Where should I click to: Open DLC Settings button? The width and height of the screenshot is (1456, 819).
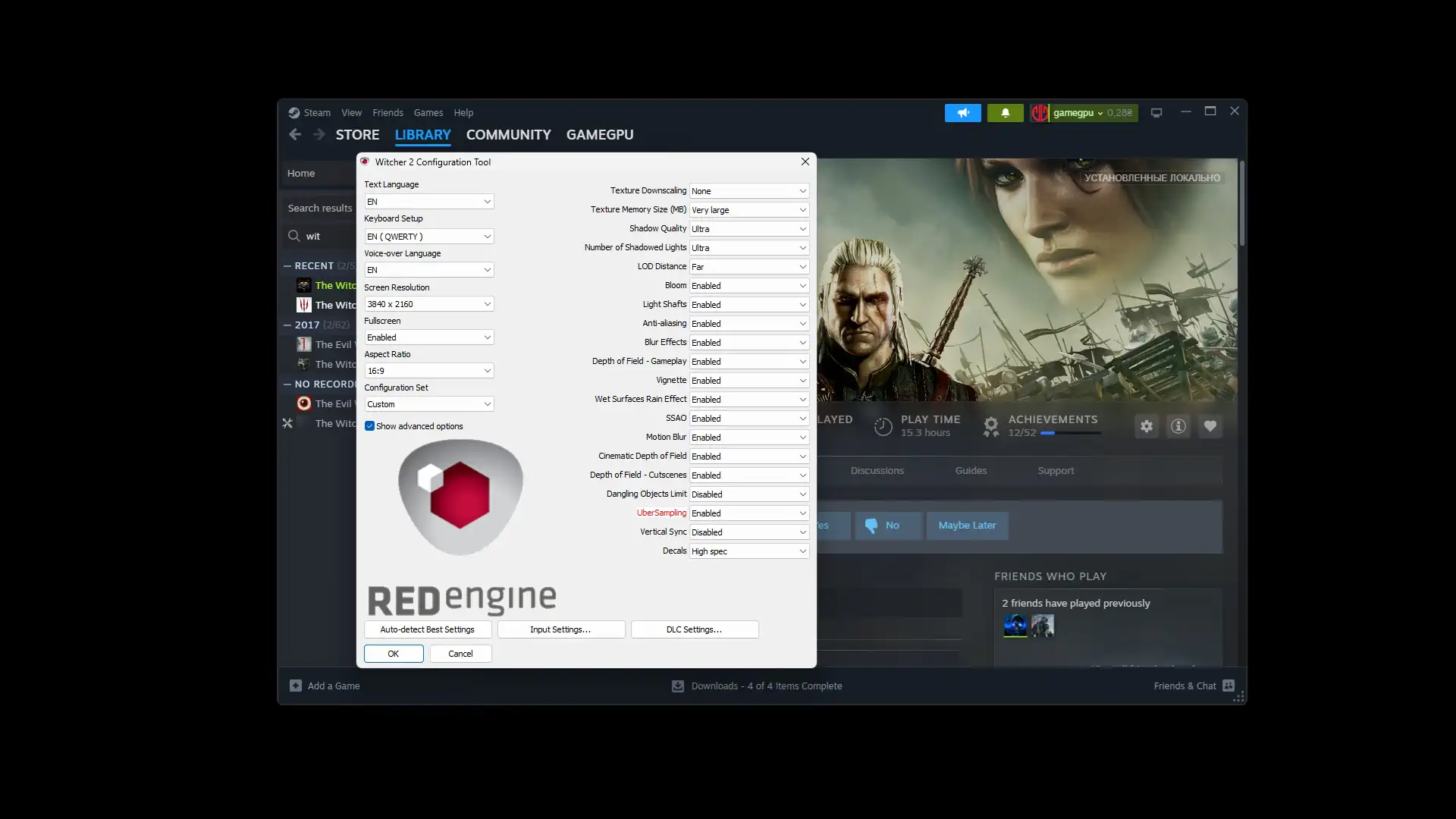694,629
